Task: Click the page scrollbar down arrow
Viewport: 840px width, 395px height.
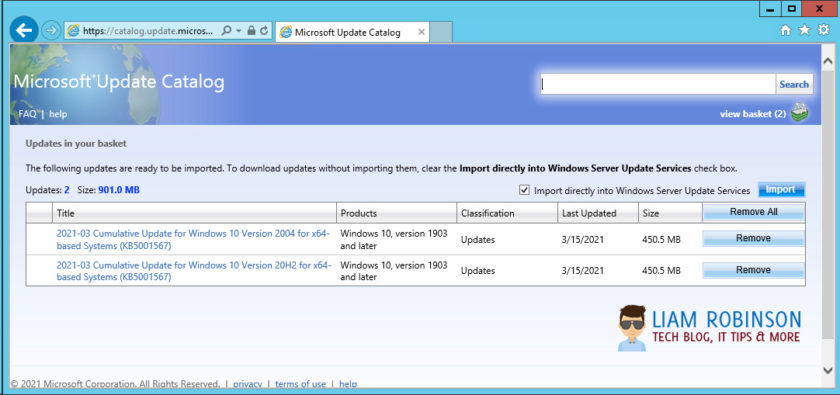Action: 828,370
